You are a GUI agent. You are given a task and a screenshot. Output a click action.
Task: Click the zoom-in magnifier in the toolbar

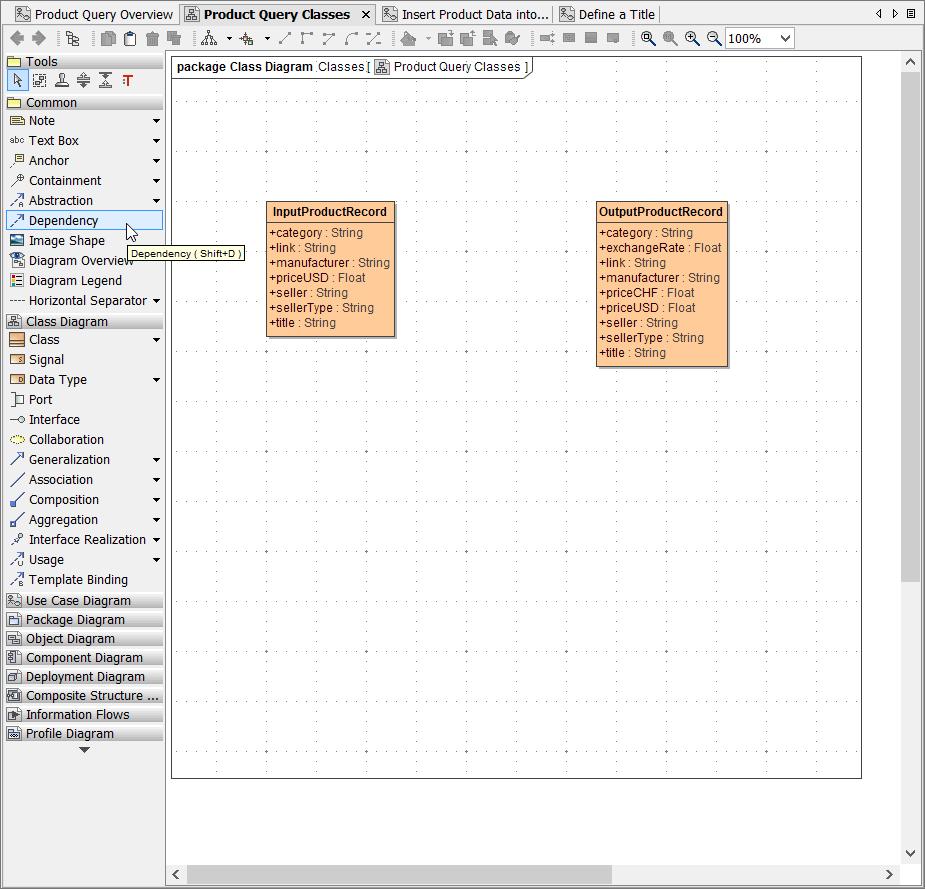[693, 38]
